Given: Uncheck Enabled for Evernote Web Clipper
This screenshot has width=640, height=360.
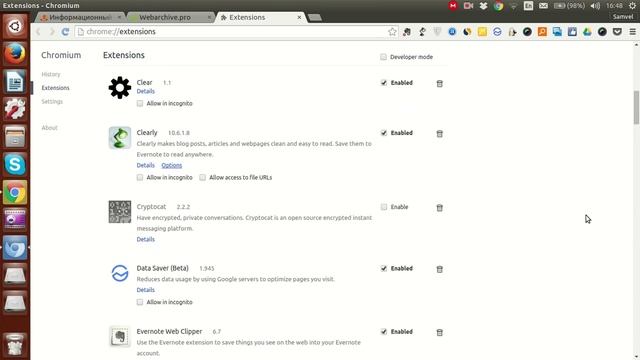Looking at the screenshot, I should 384,331.
